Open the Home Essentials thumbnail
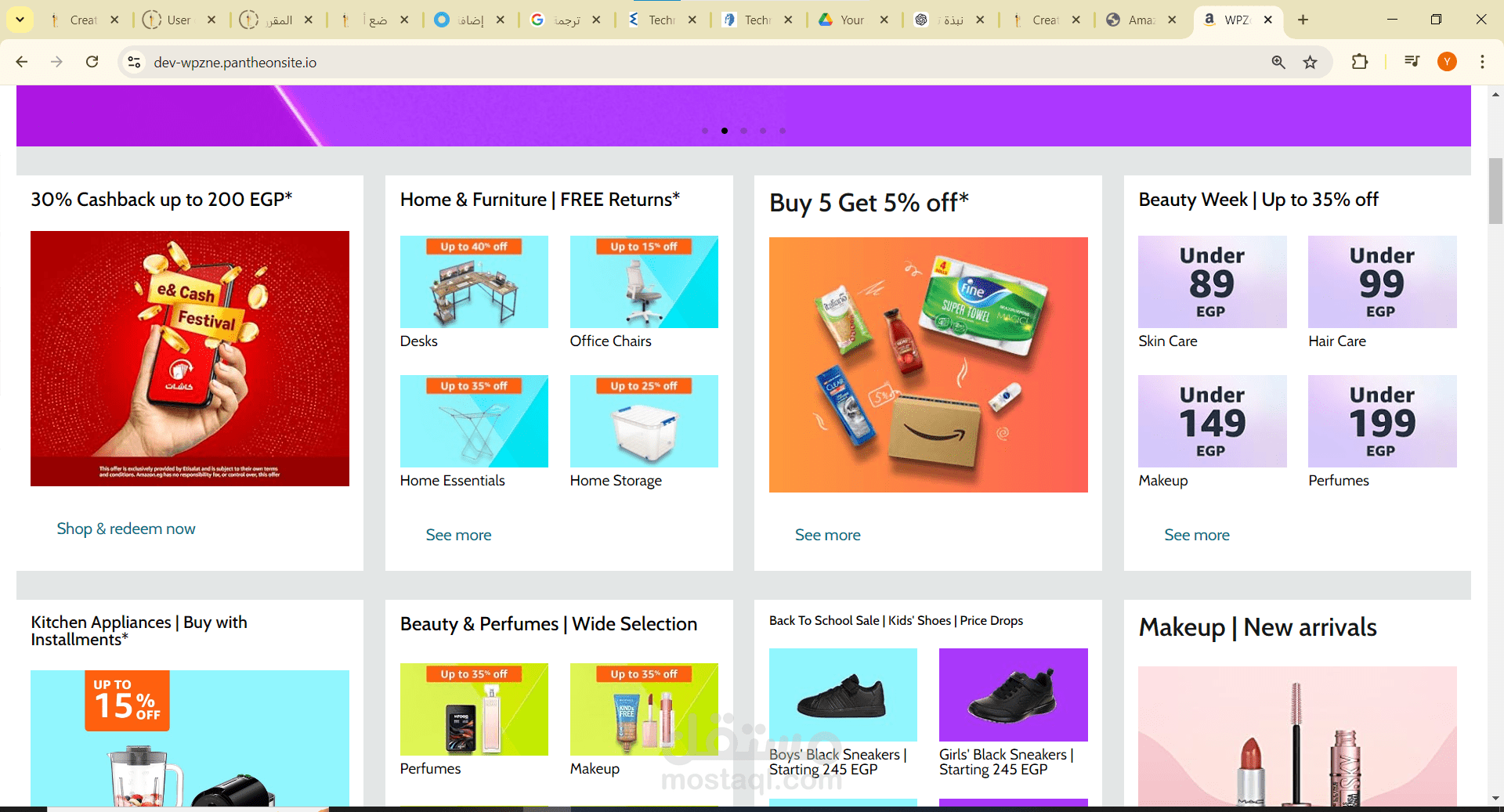 474,421
